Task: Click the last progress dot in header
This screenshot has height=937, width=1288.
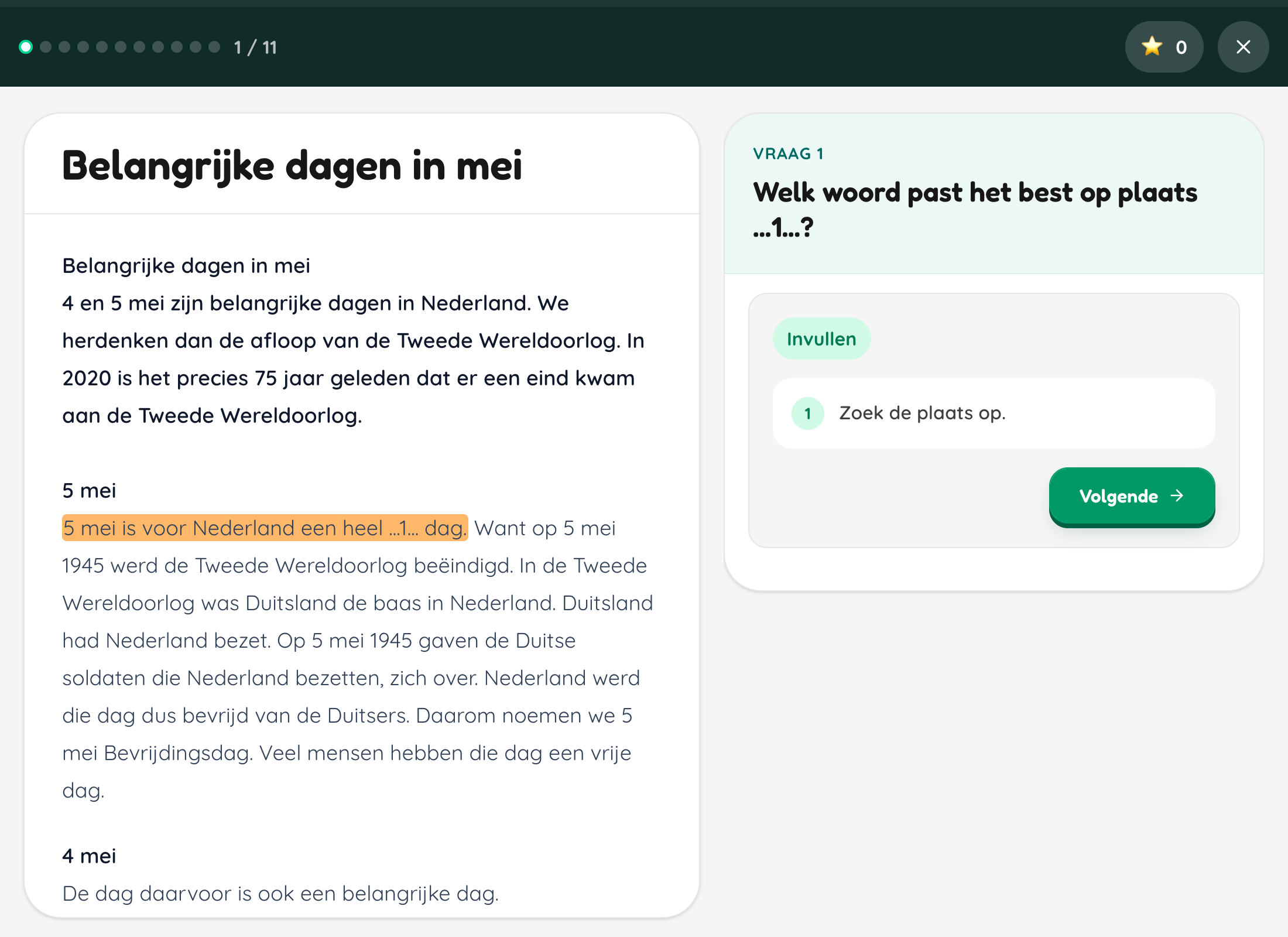Action: coord(214,47)
